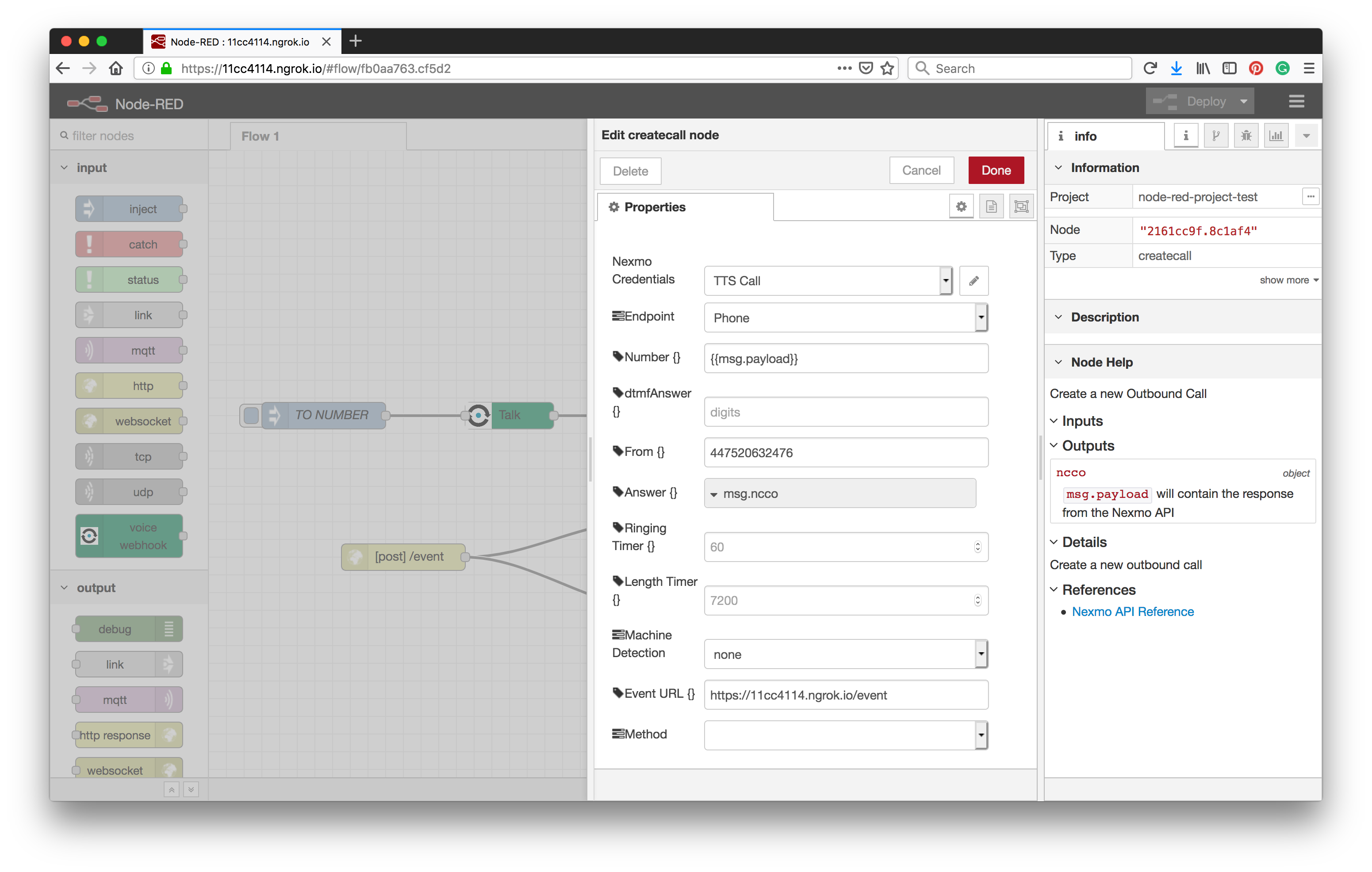Show the sidebar info icon button
The height and width of the screenshot is (872, 1372).
(1186, 136)
